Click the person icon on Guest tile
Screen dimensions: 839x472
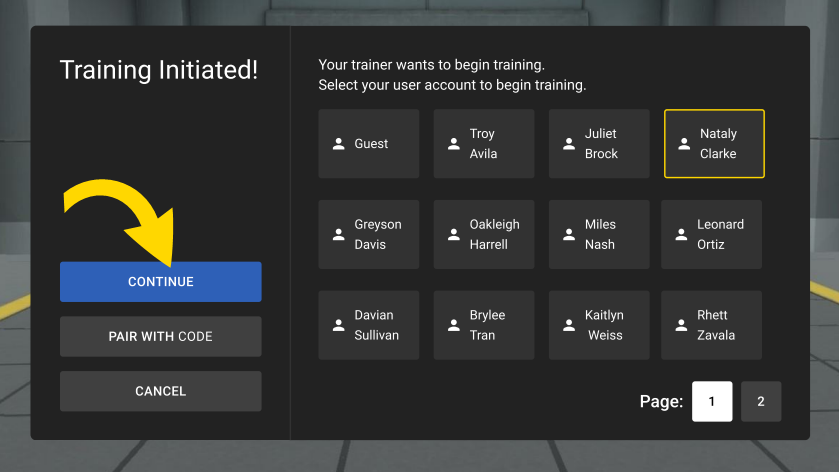(339, 144)
